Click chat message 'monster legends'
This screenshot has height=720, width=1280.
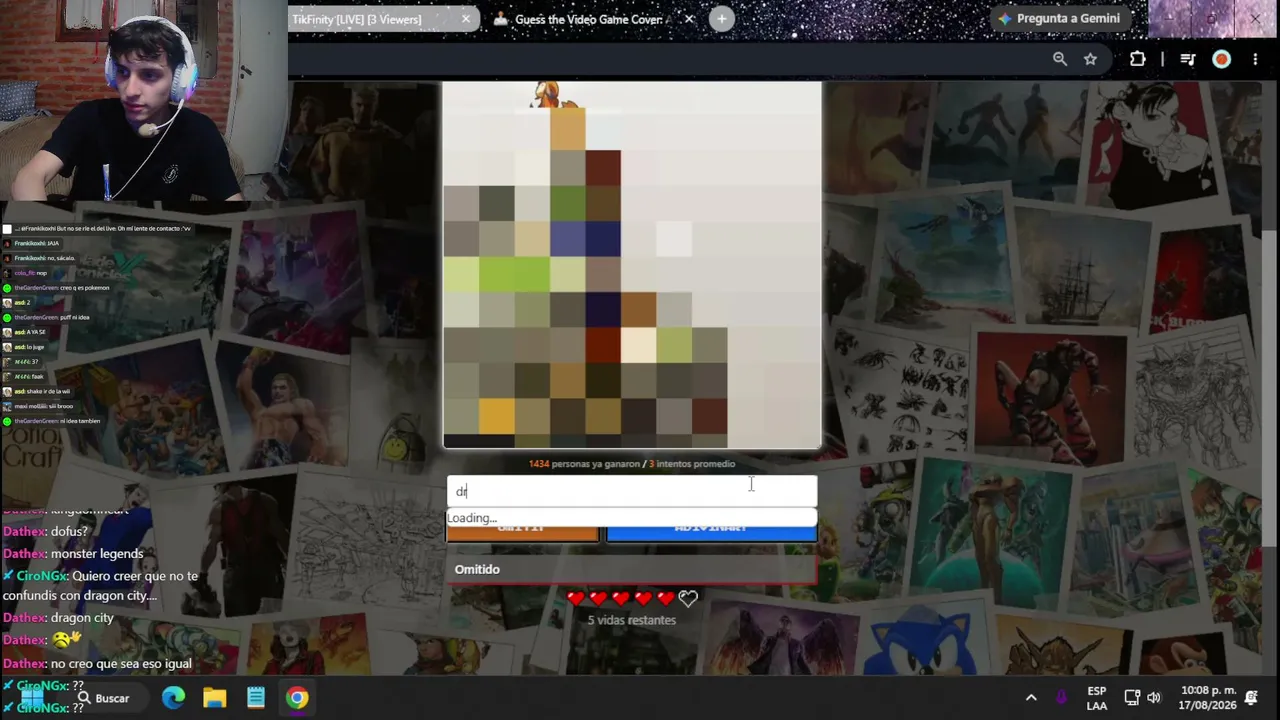(97, 554)
